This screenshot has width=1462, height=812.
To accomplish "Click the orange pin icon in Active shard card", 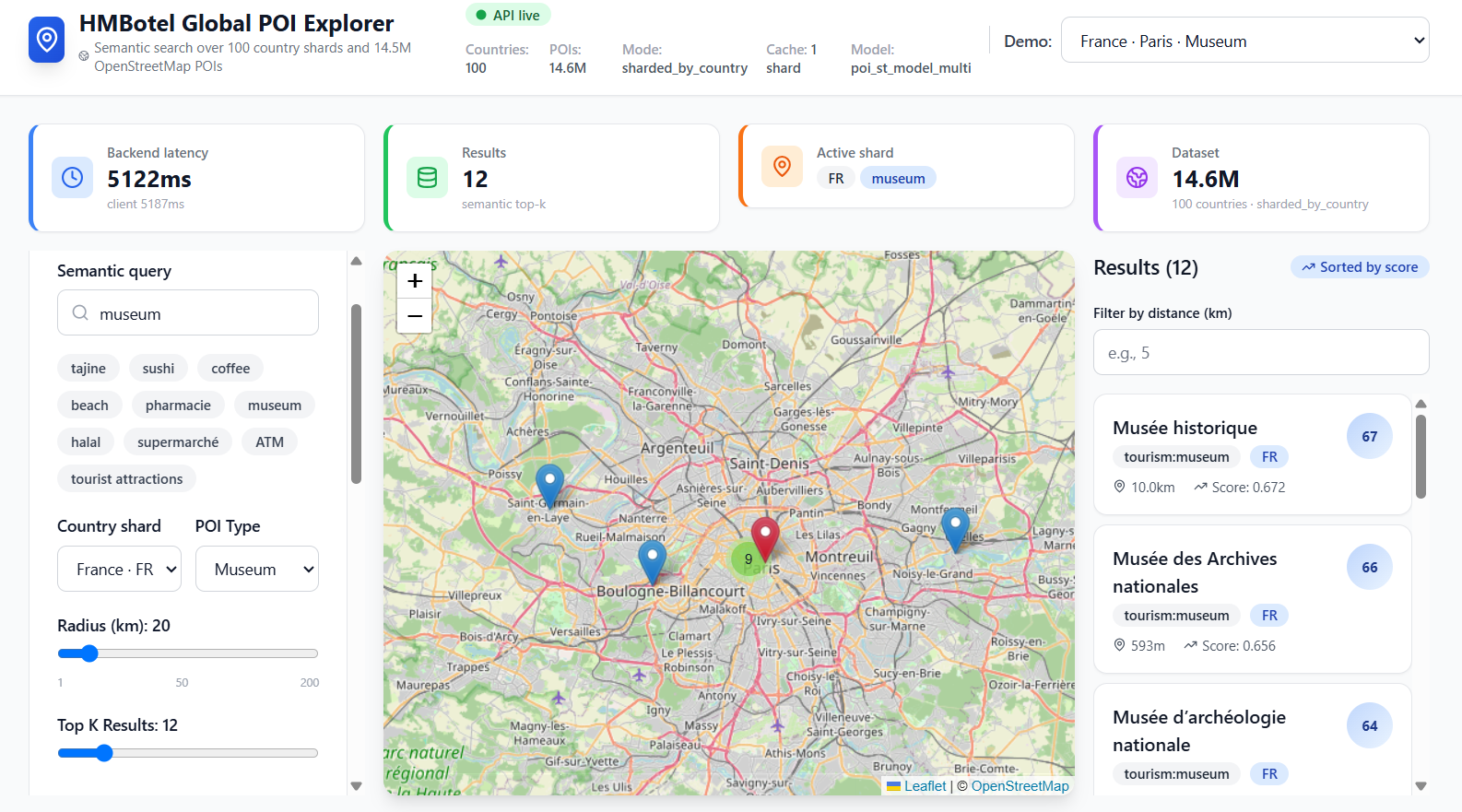I will pyautogui.click(x=782, y=166).
